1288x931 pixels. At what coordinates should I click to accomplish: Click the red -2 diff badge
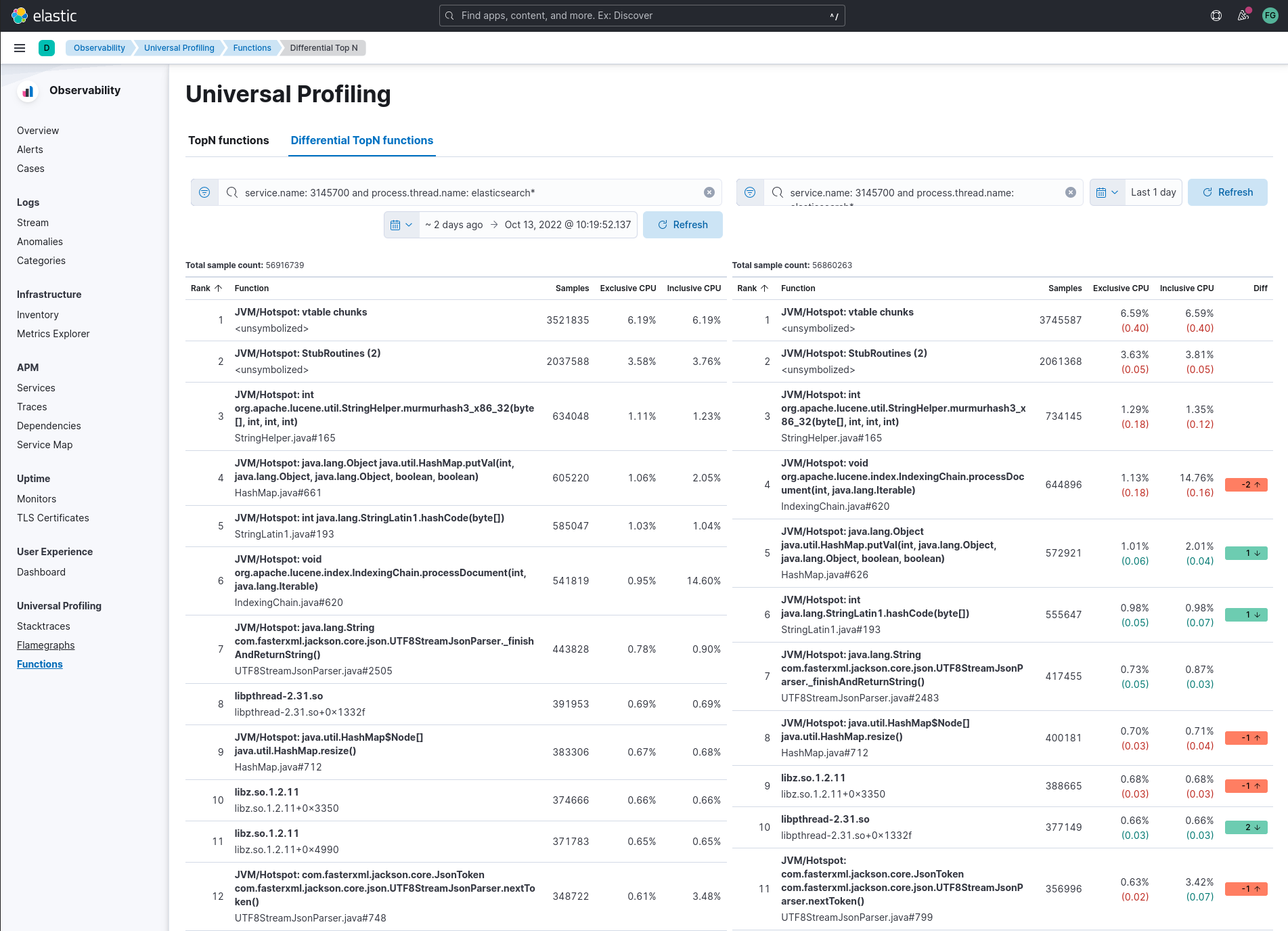pos(1245,485)
